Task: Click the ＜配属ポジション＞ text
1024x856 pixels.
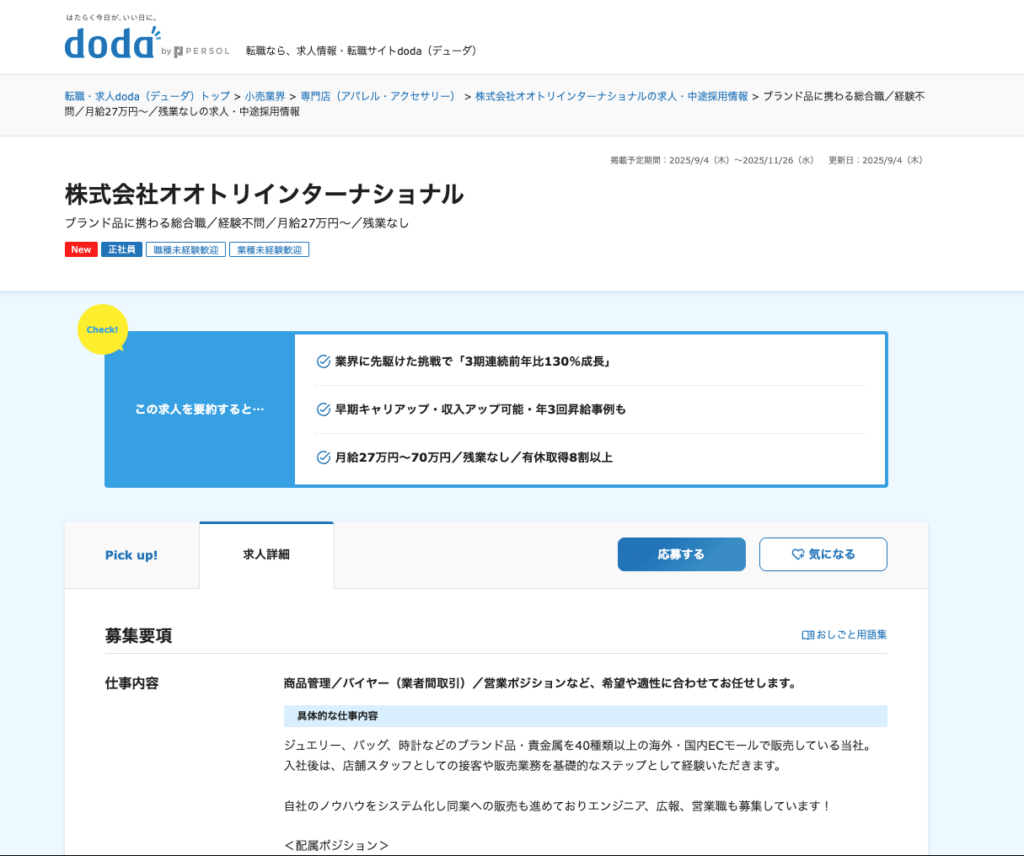Action: [336, 846]
